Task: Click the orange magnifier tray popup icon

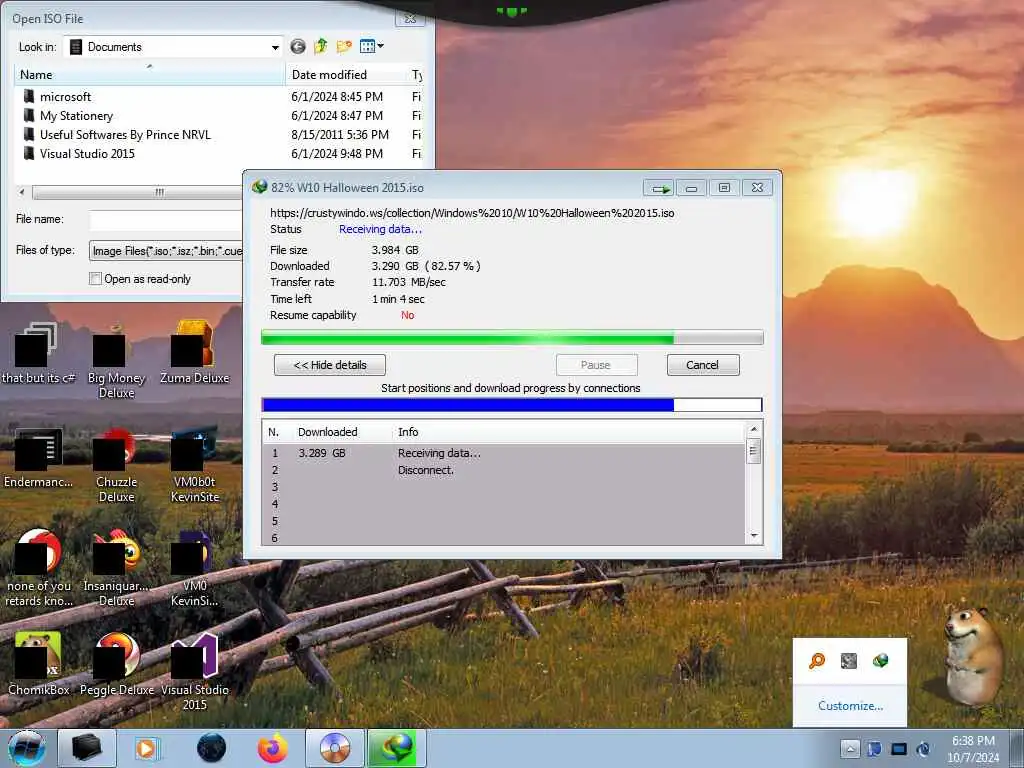Action: pyautogui.click(x=817, y=661)
